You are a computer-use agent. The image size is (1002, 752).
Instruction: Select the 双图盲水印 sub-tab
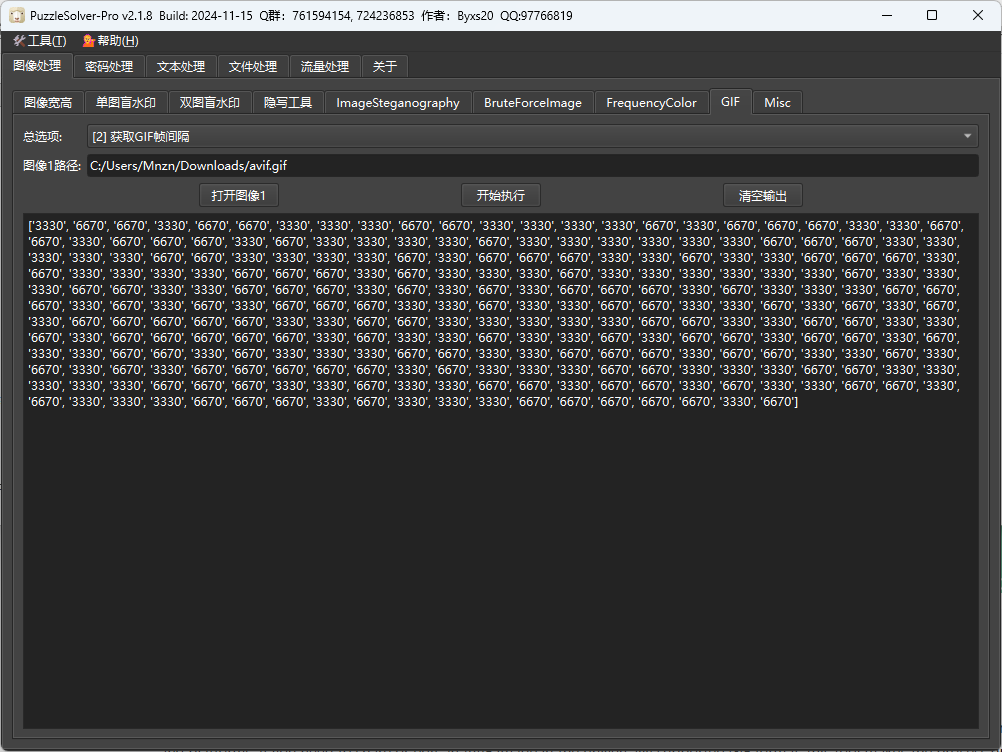tap(210, 103)
